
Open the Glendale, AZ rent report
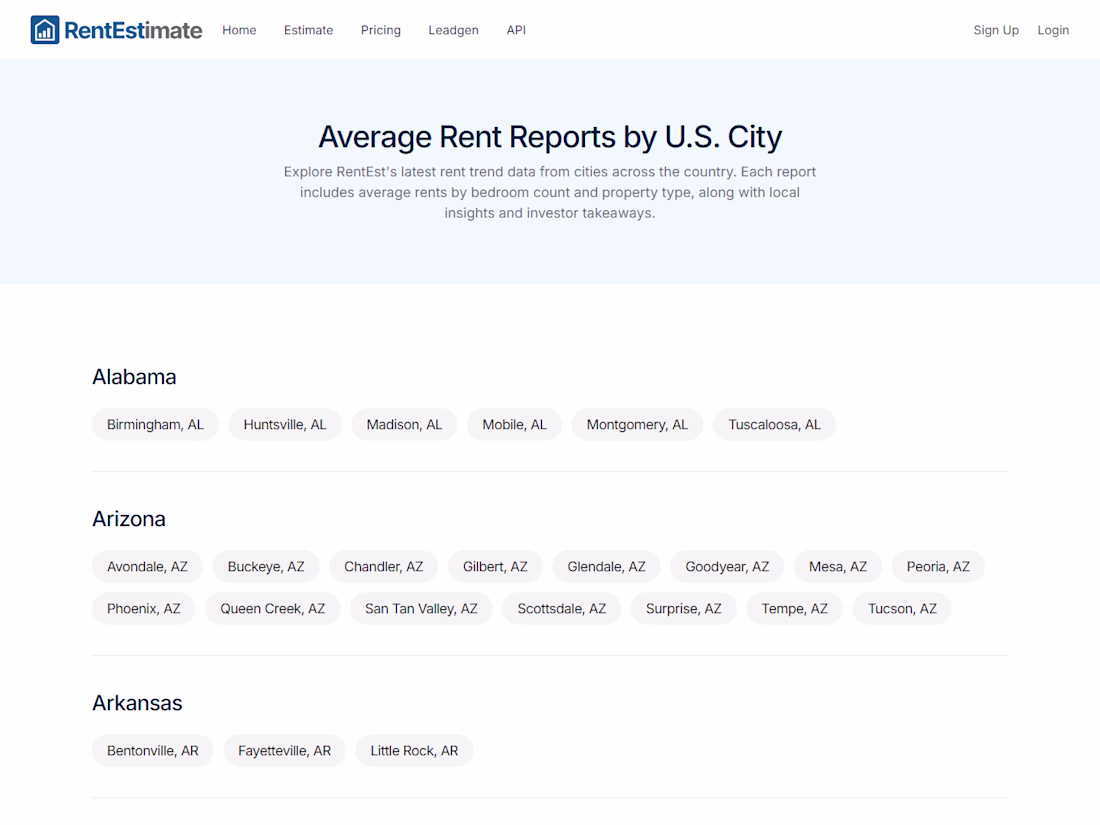click(x=606, y=567)
